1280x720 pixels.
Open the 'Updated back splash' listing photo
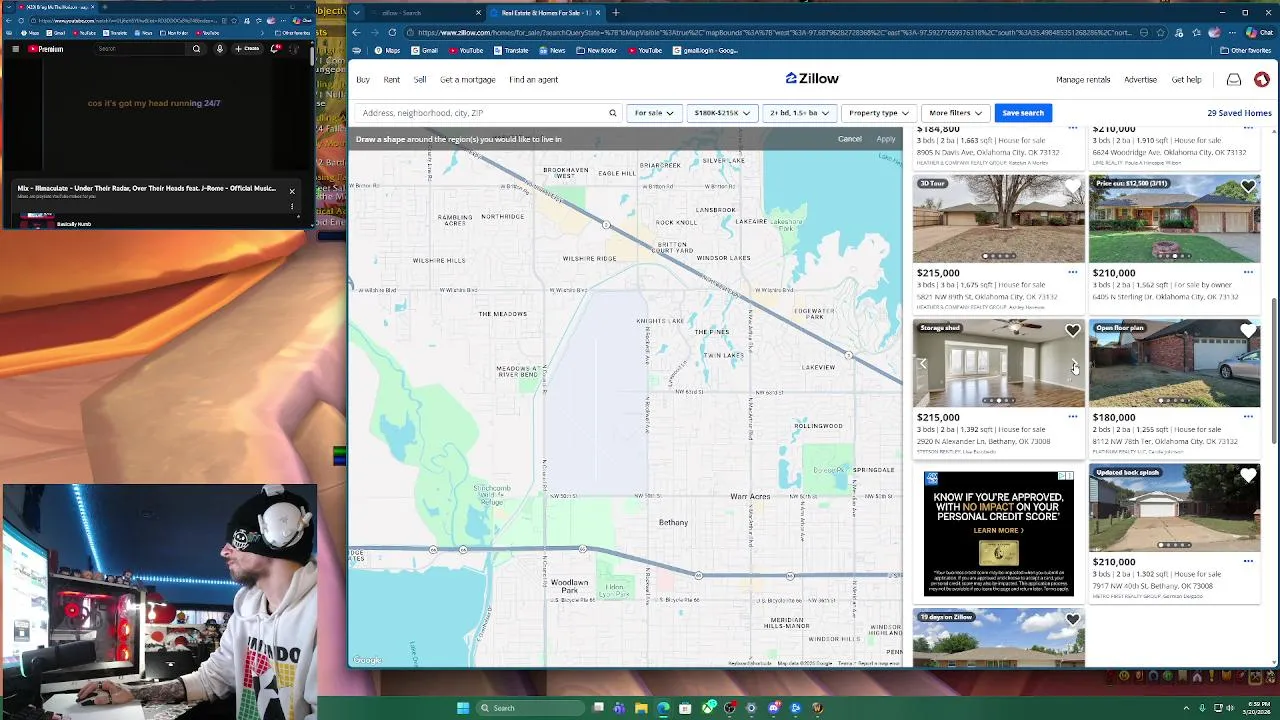click(x=1174, y=508)
